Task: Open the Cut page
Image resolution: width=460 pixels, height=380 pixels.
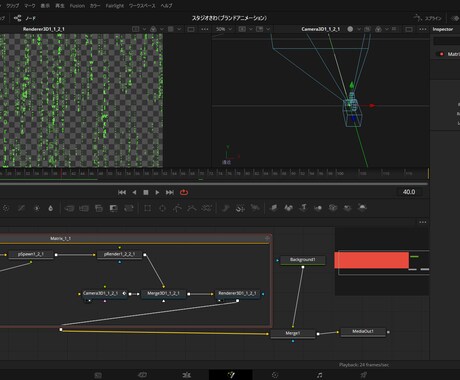Action: [142, 375]
